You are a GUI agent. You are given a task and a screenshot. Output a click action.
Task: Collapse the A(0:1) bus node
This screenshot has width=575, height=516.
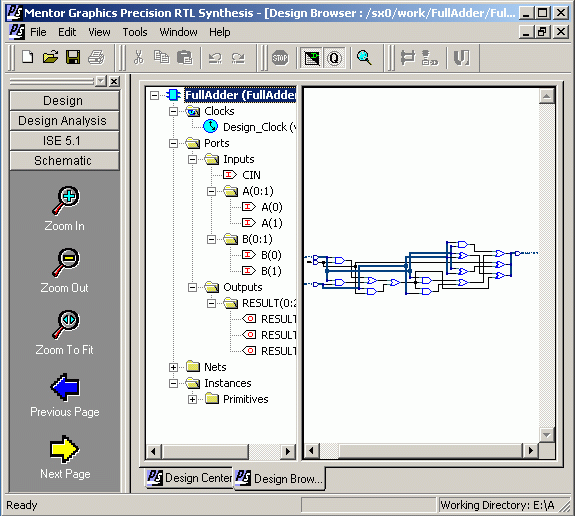coord(212,191)
